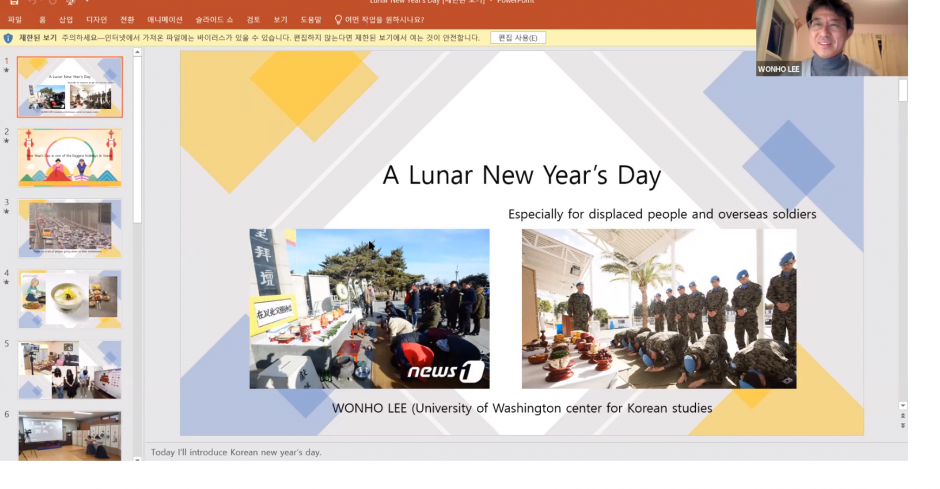Click the thumbnail panel scrollbar thumb
Image resolution: width=940 pixels, height=489 pixels.
coord(137,140)
